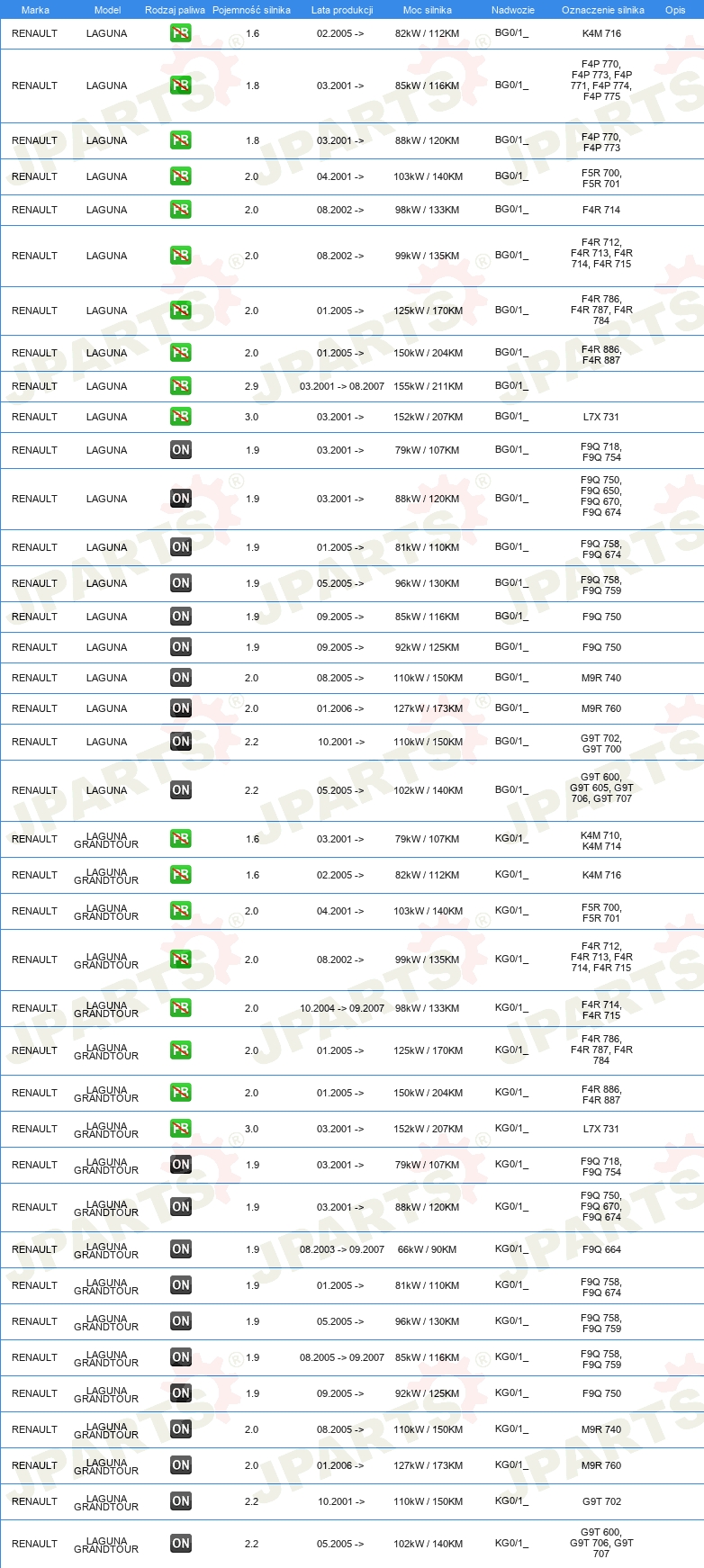Click engine code F9Q 750, F9Q 650, F9Q 670, F9Q 674
This screenshot has width=704, height=1568.
coord(601,496)
